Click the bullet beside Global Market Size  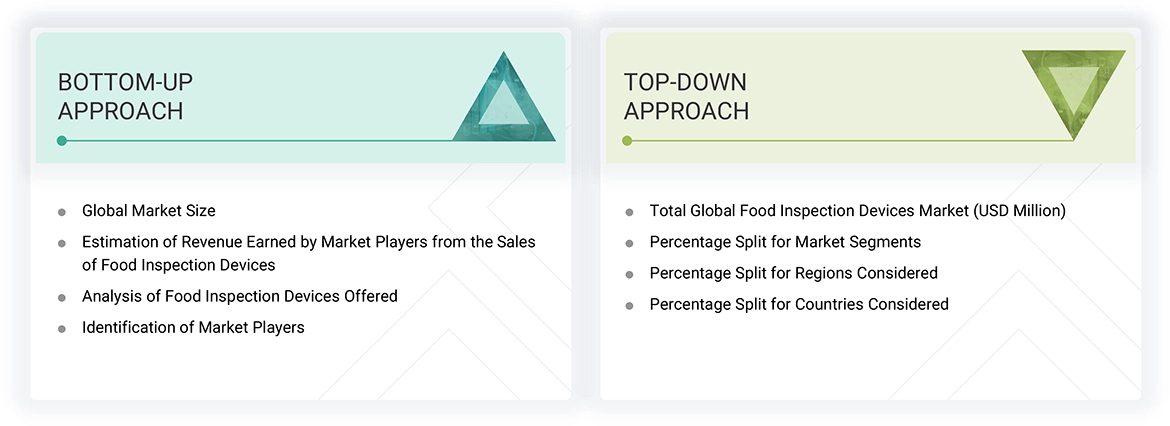coord(62,212)
